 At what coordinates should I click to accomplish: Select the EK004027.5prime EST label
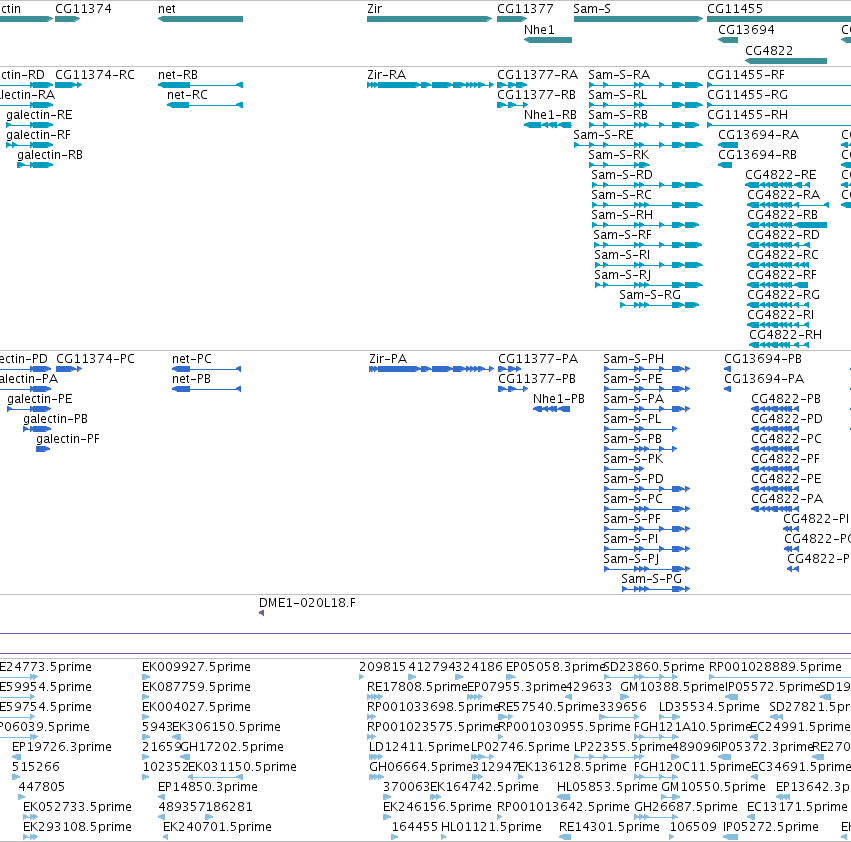pos(196,707)
